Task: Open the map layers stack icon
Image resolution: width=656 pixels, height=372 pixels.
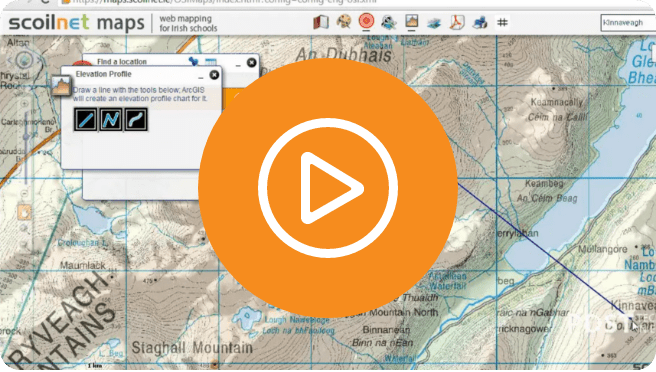Action: point(434,23)
